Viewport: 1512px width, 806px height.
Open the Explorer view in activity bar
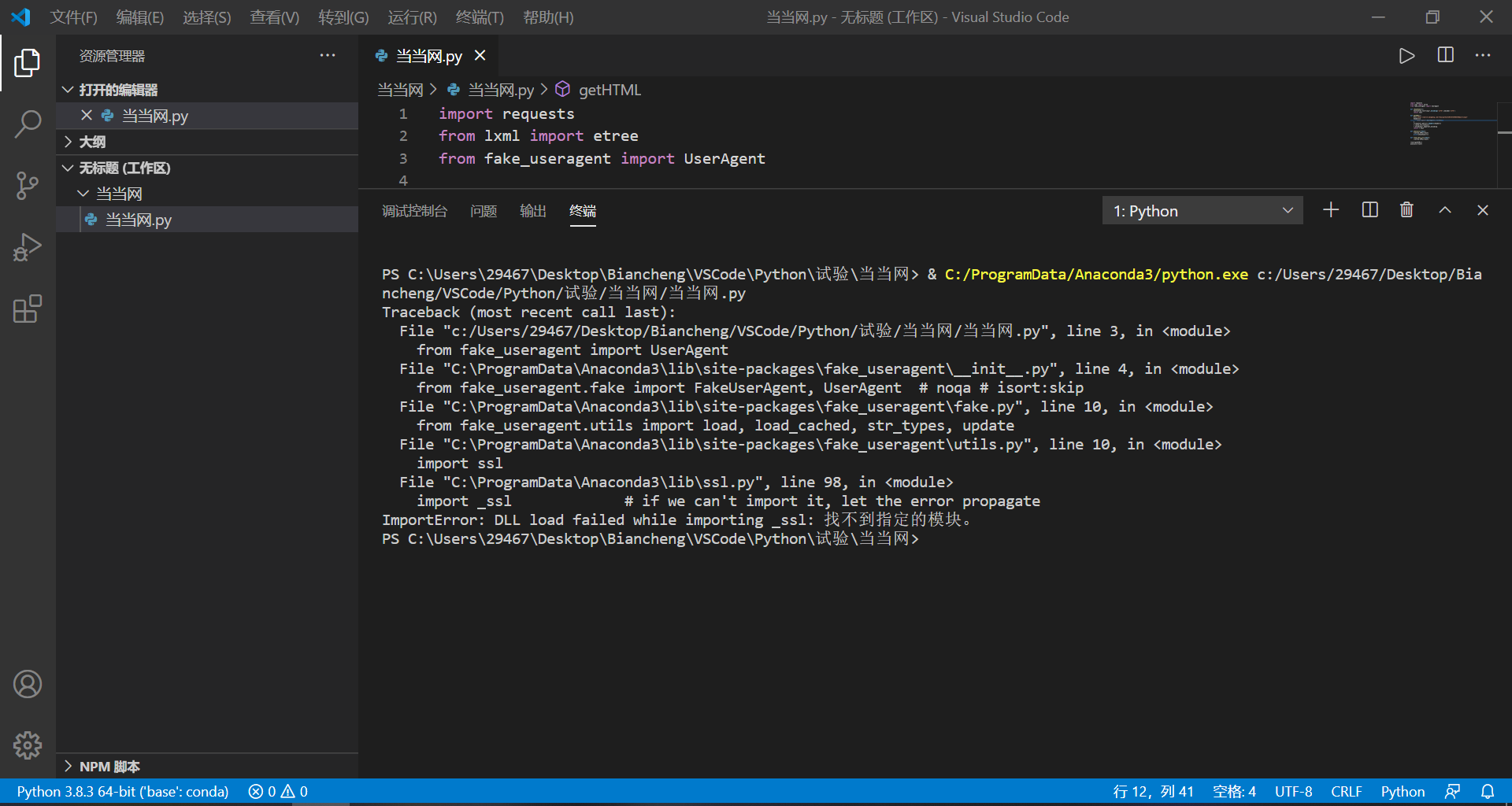point(28,63)
